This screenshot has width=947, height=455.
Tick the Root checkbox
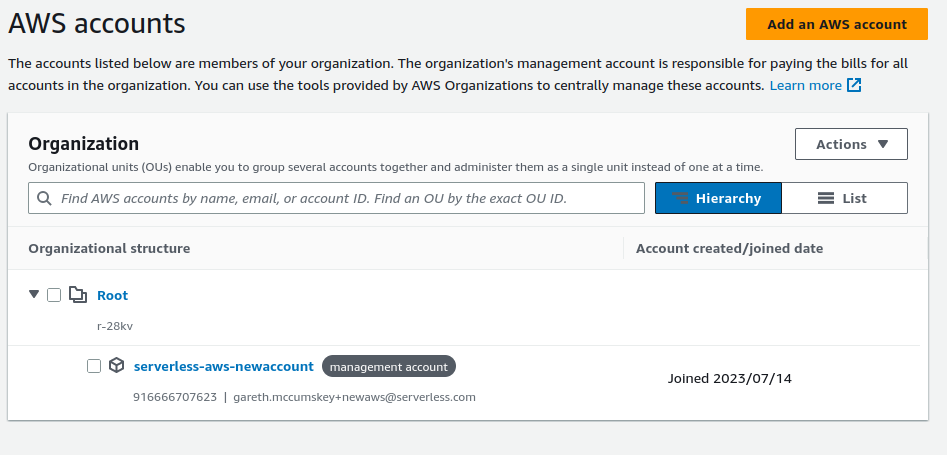[54, 295]
